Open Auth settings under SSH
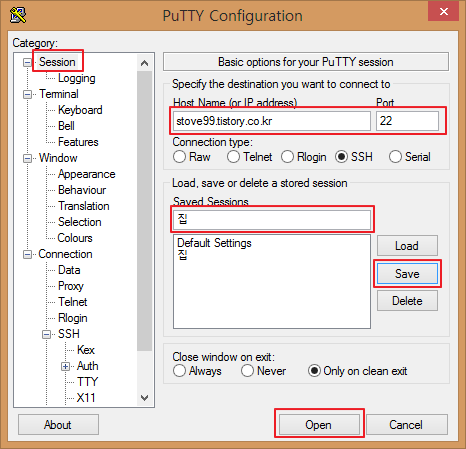 point(88,366)
